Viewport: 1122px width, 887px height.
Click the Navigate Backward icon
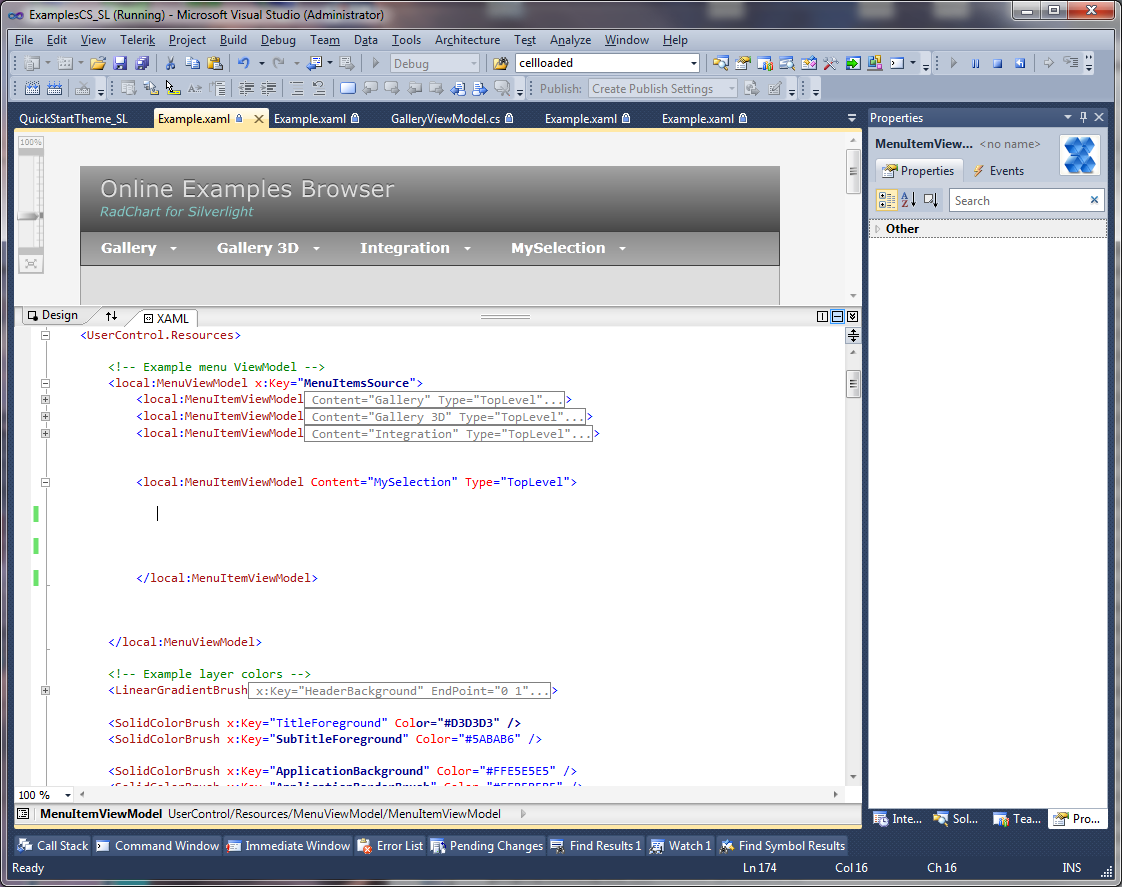314,63
